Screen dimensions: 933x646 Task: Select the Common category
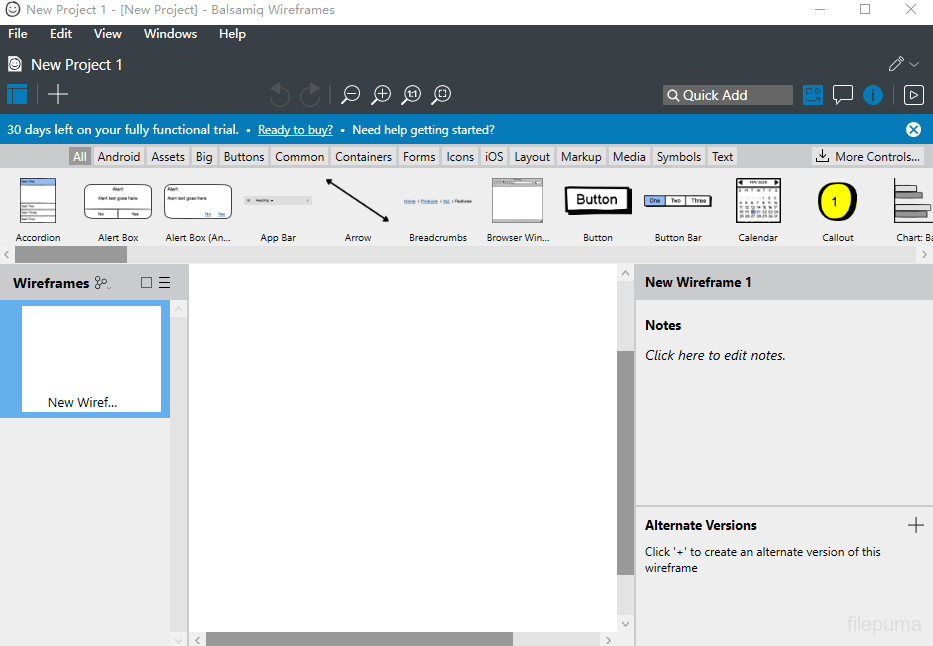pyautogui.click(x=299, y=156)
